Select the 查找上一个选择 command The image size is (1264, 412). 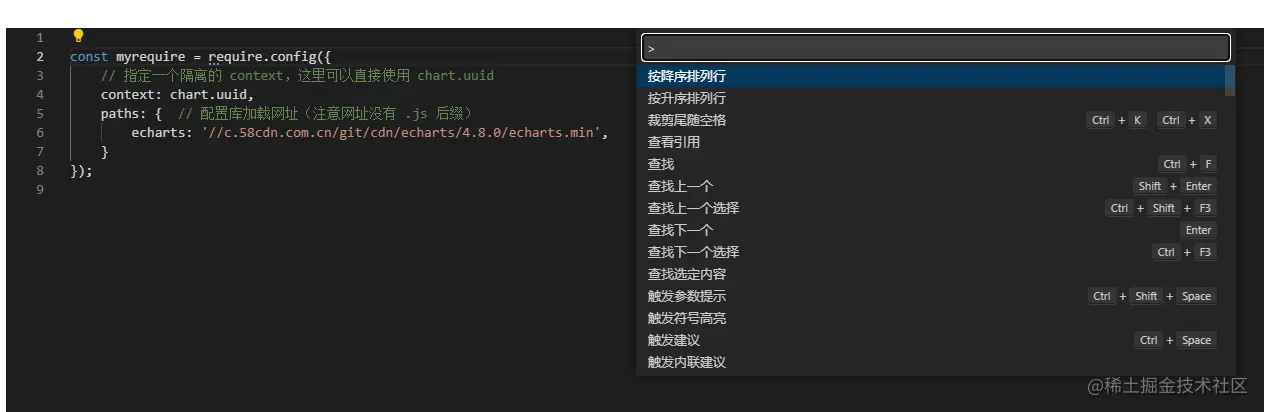click(x=931, y=208)
